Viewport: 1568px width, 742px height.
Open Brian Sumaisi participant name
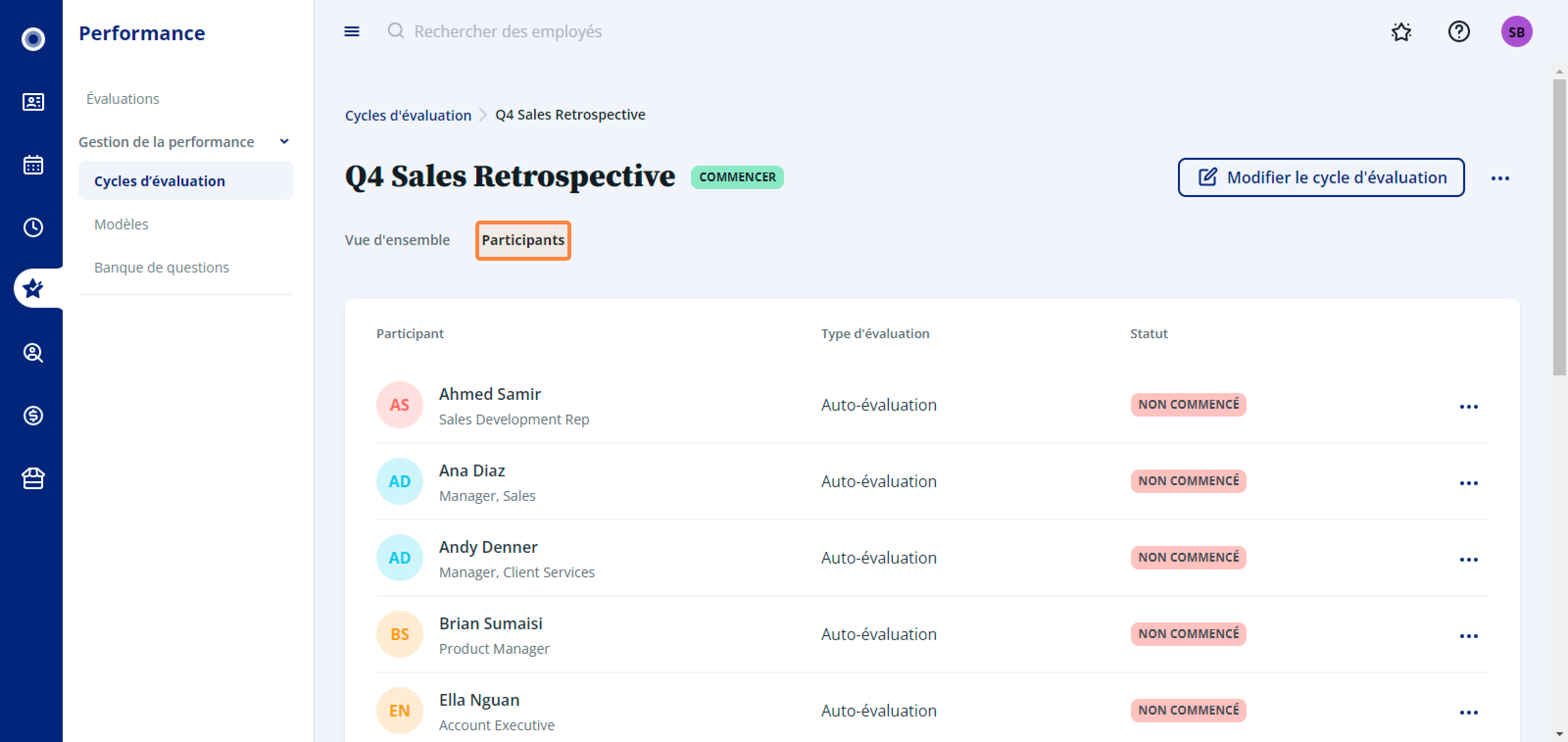pyautogui.click(x=490, y=623)
